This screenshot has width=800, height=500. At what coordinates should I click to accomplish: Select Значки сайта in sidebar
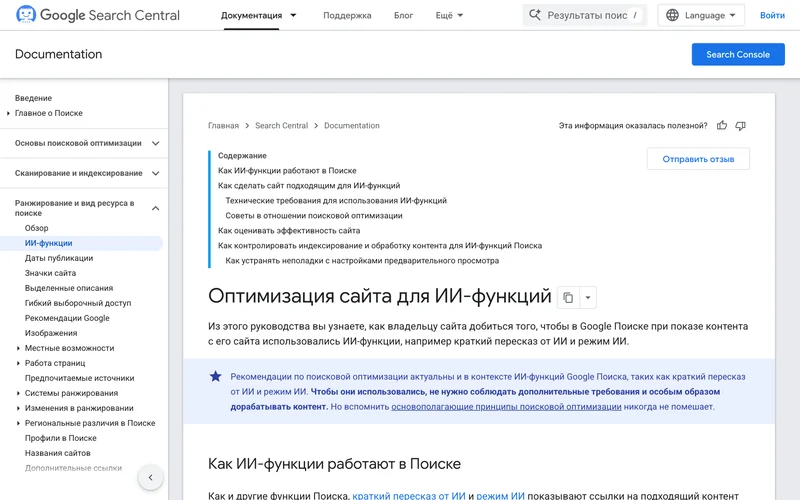(x=51, y=273)
